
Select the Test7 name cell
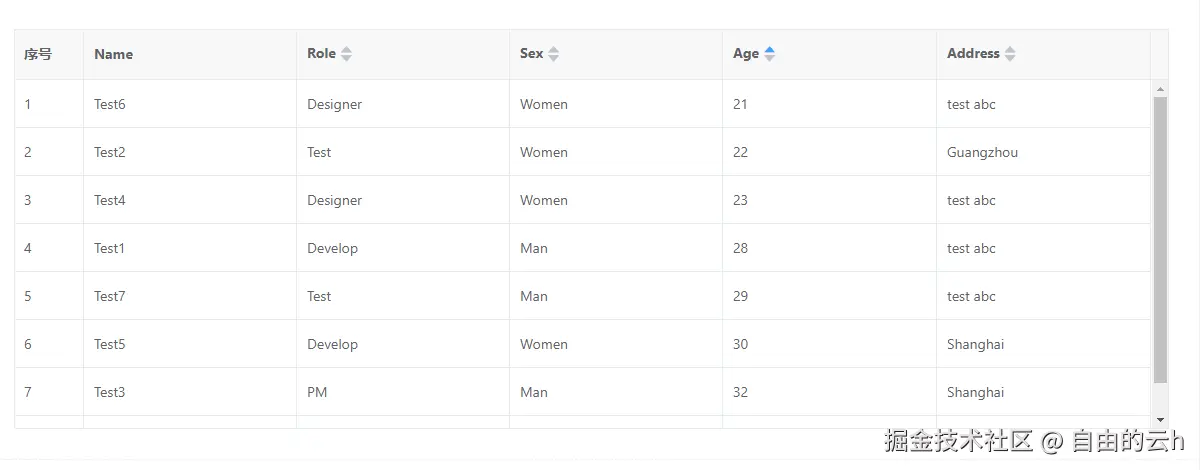click(110, 296)
